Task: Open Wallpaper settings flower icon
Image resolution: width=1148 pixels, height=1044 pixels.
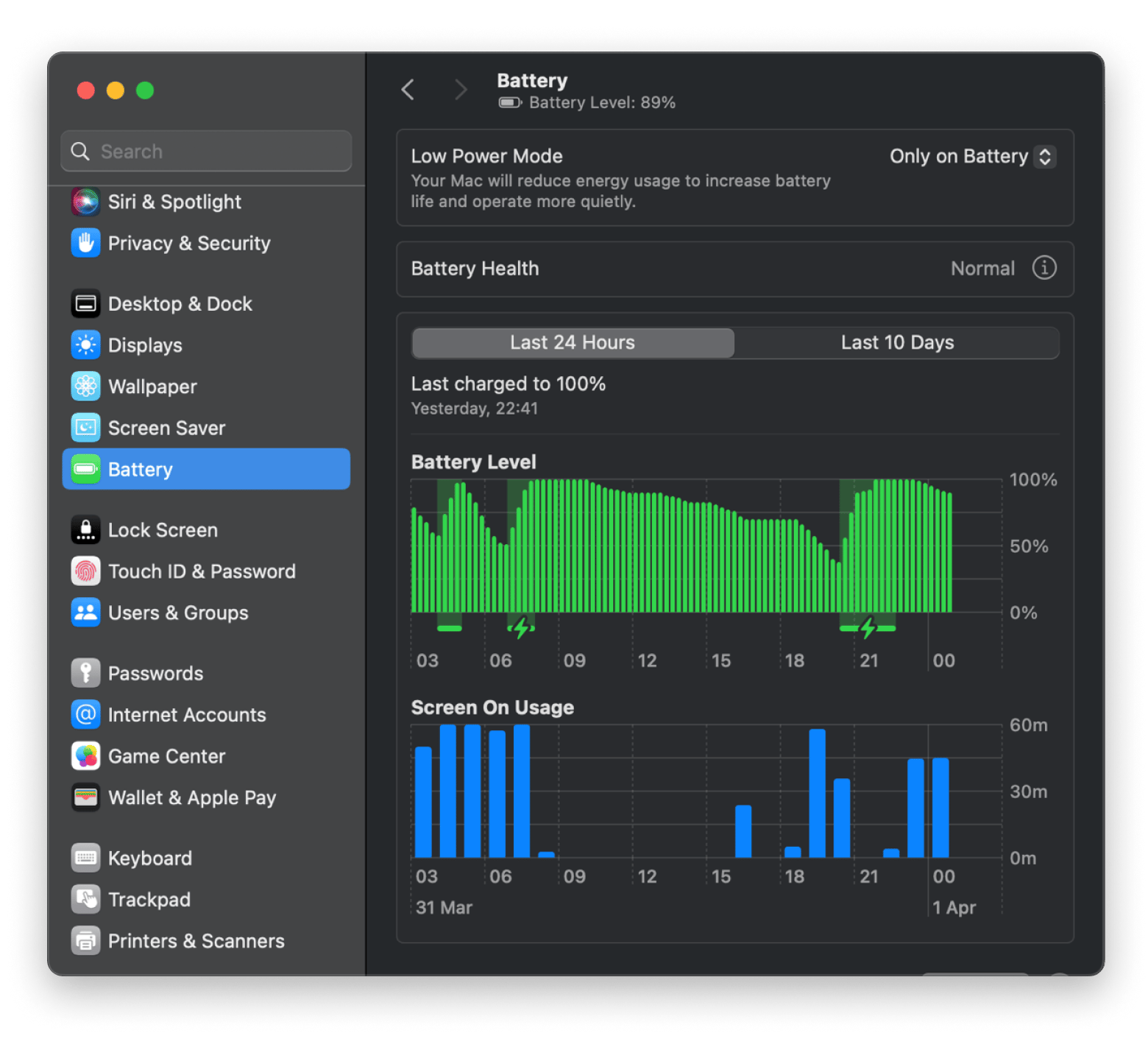Action: click(85, 386)
